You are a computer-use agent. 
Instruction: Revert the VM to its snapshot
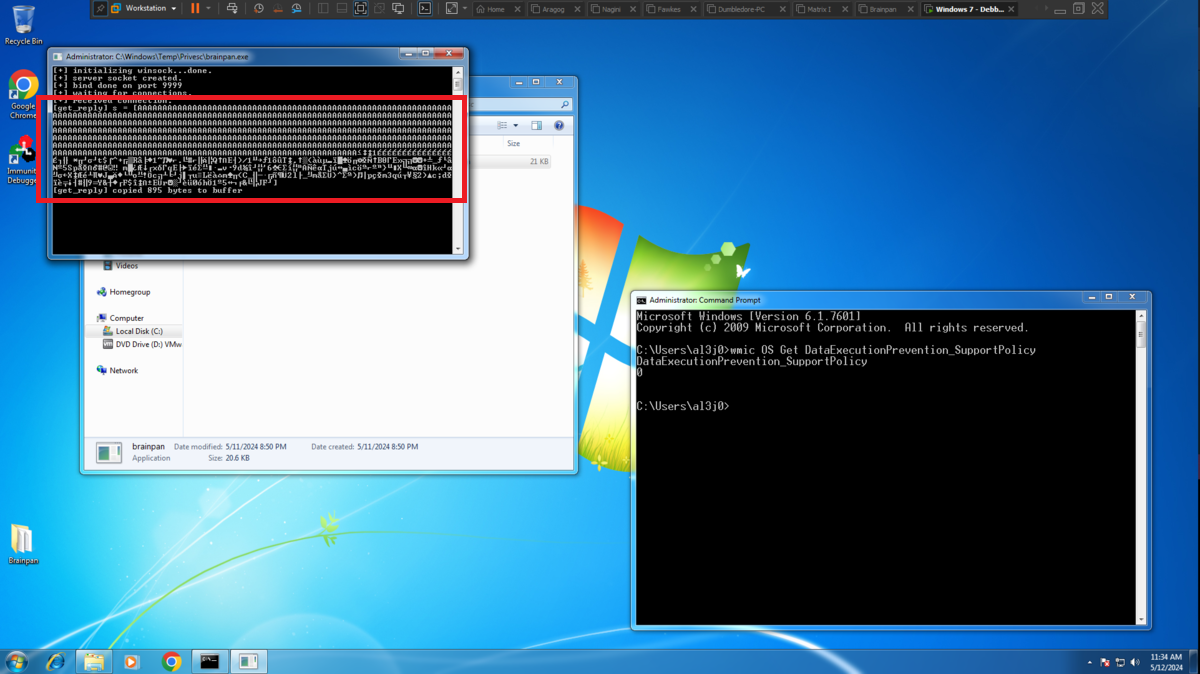277,8
